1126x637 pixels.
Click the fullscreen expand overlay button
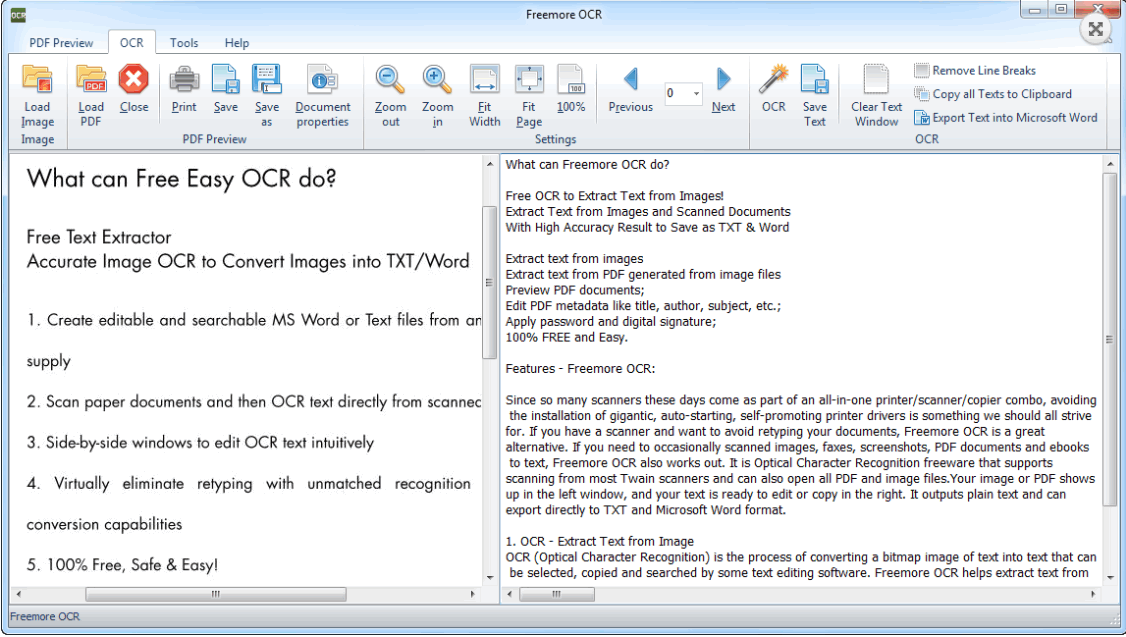(1095, 29)
